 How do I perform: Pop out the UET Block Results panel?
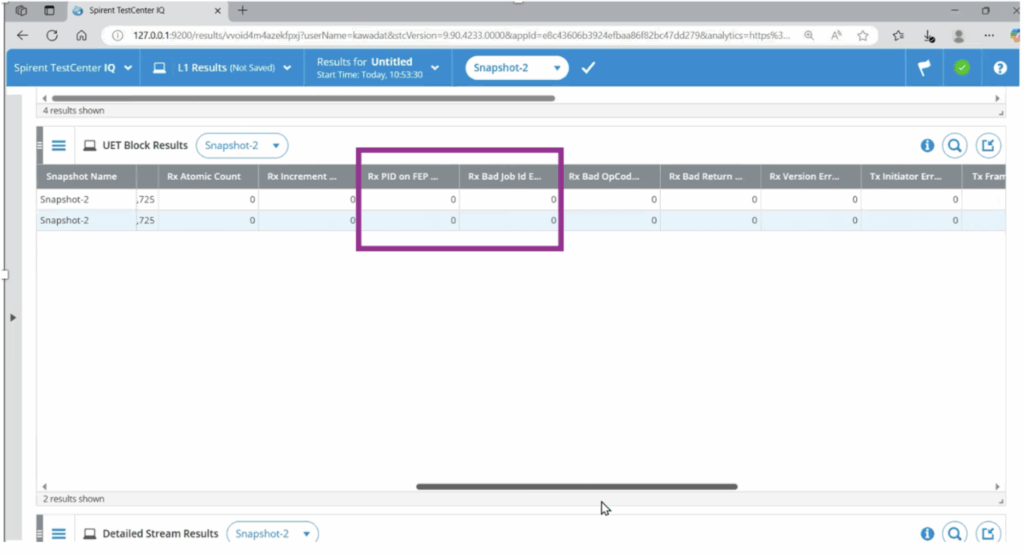987,146
